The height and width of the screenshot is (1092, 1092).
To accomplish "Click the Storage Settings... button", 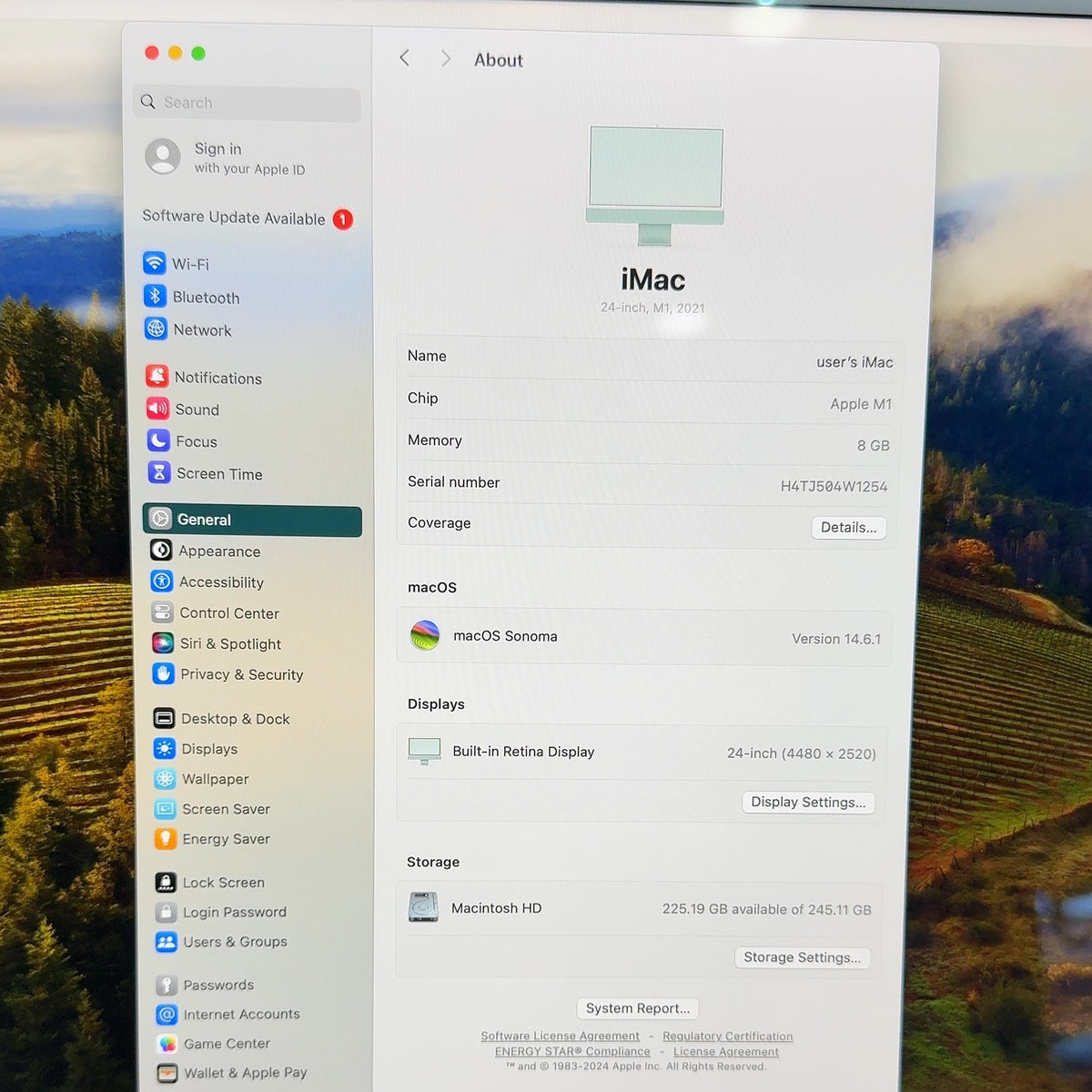I will click(802, 957).
